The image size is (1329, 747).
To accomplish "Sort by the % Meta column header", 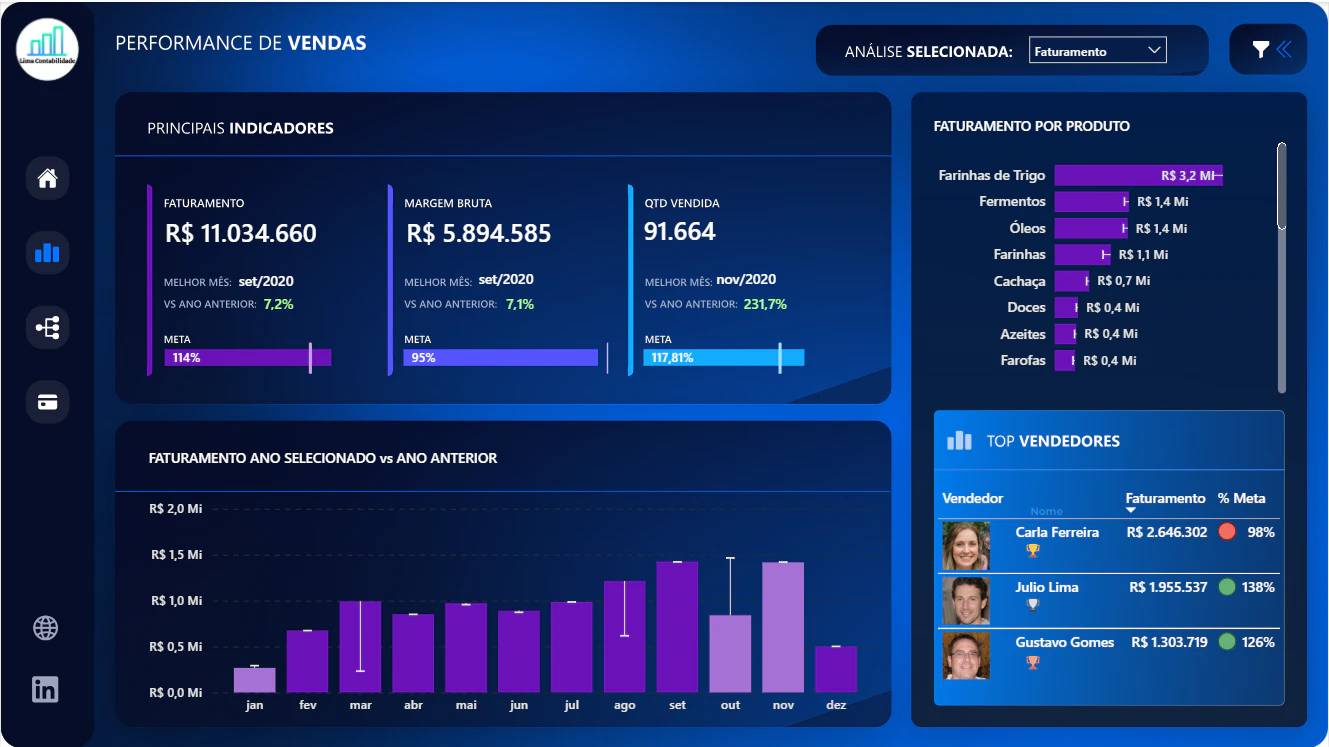I will click(1241, 498).
